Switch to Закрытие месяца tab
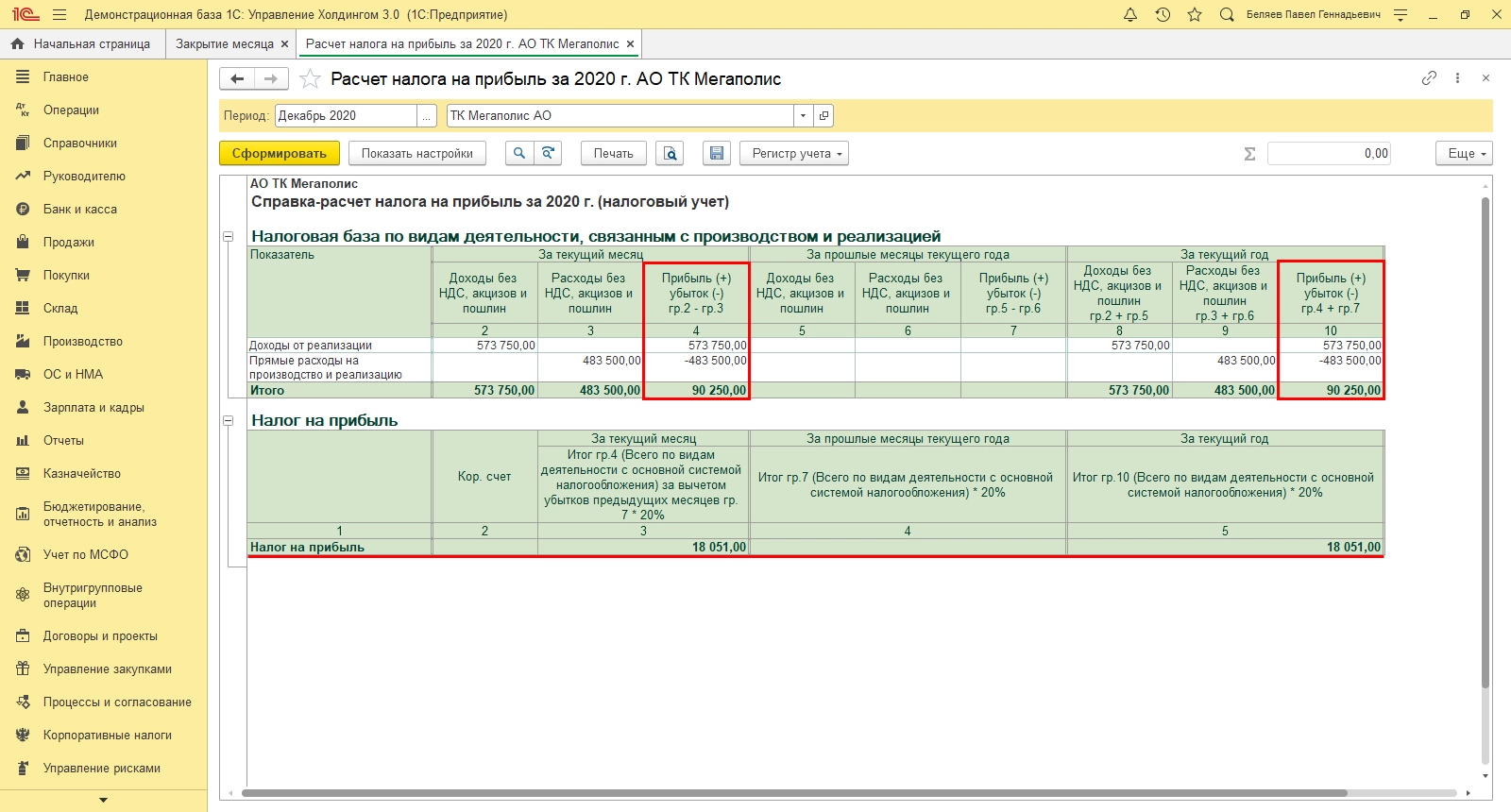Image resolution: width=1511 pixels, height=812 pixels. pyautogui.click(x=224, y=43)
